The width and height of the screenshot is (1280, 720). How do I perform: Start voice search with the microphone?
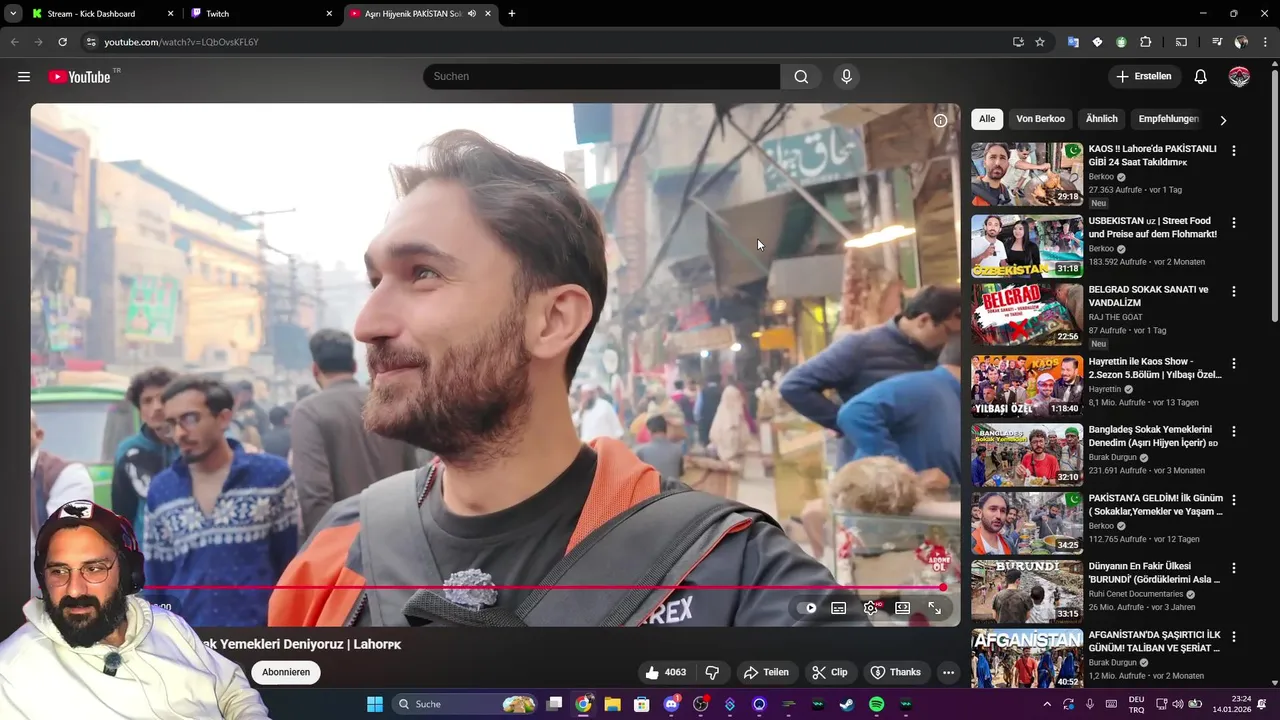(847, 77)
